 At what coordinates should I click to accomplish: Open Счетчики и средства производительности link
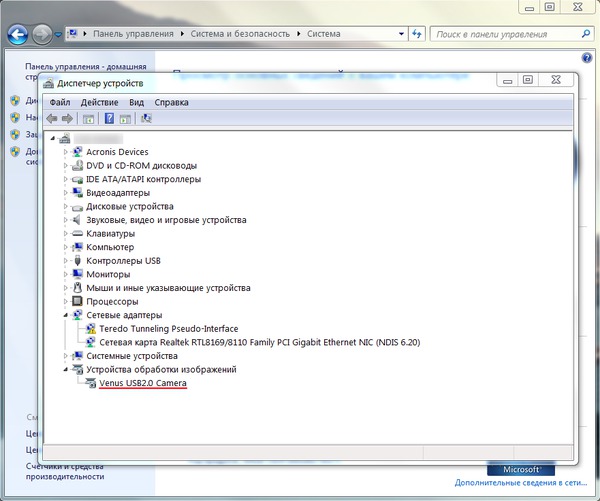[x=65, y=472]
